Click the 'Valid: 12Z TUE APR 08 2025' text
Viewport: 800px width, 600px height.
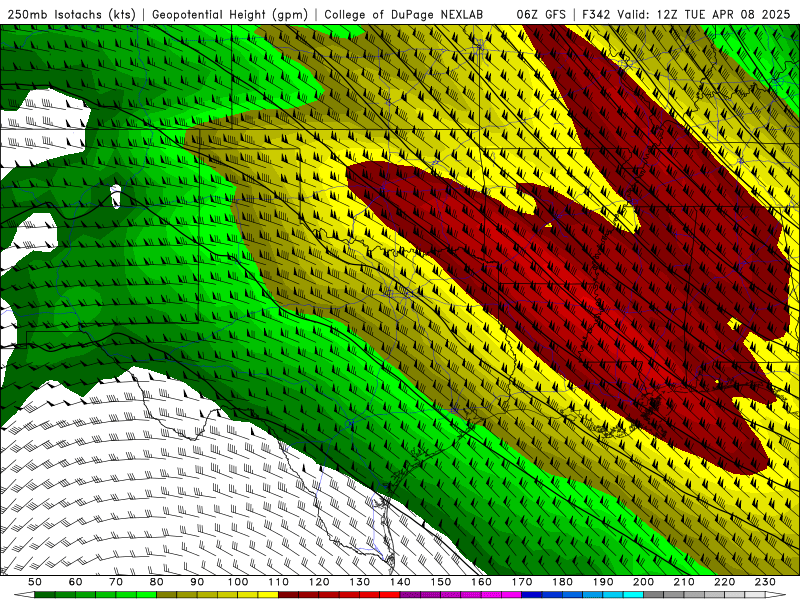point(704,14)
